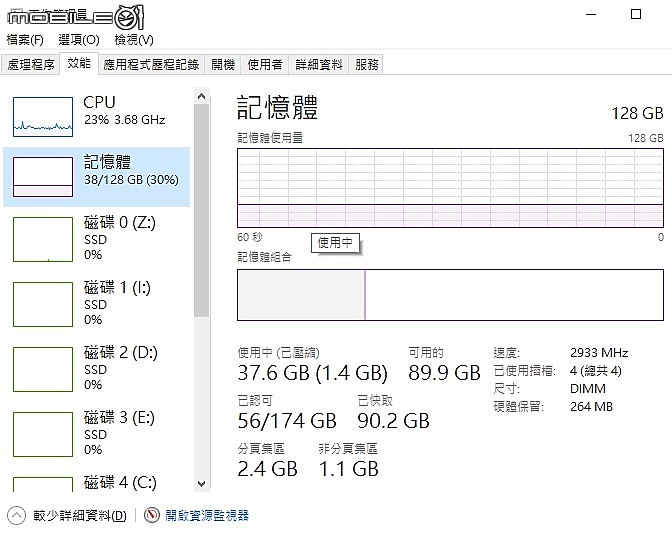Click the 磁碟 0 (Z:) graph thumbnail
This screenshot has width=672, height=534.
pyautogui.click(x=43, y=238)
